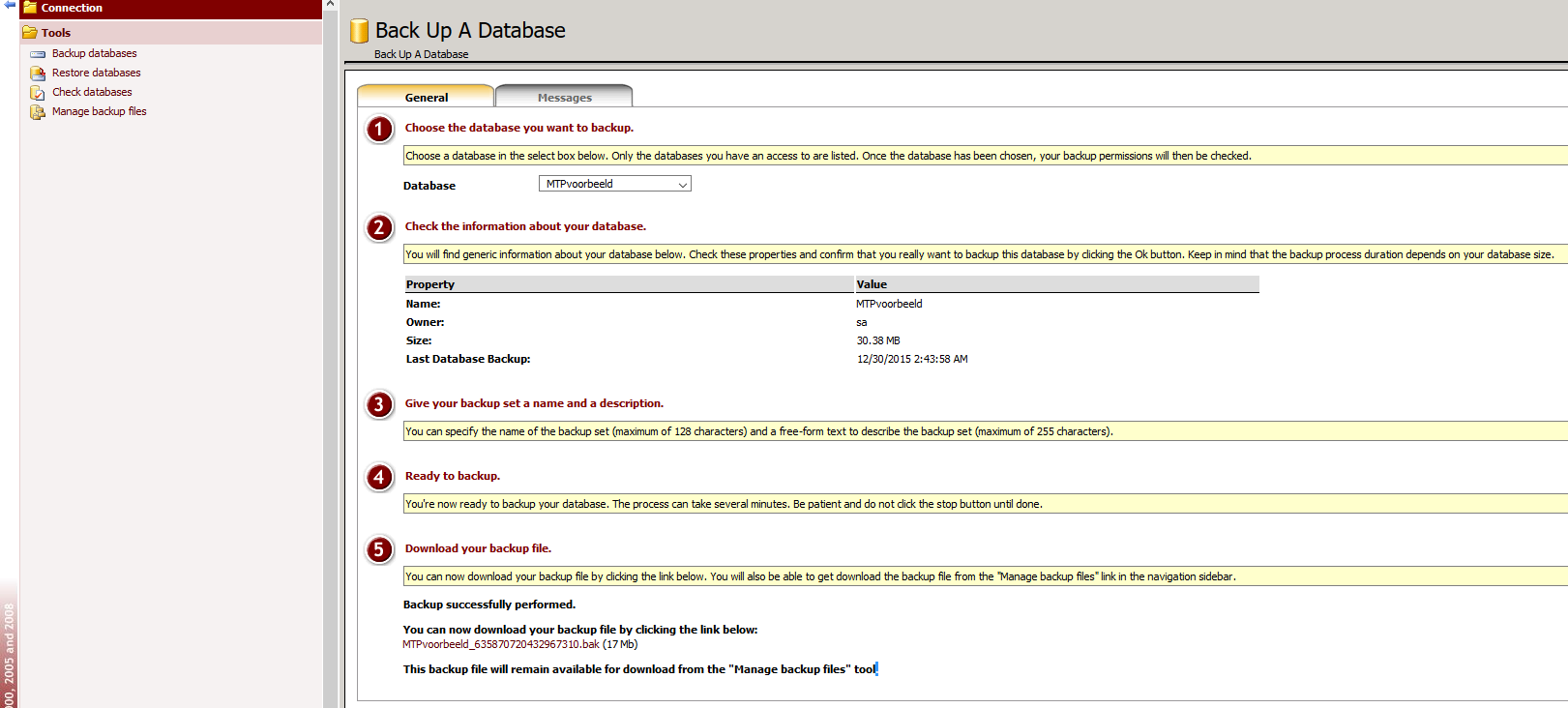Click the 'Back Up A Database' page title

point(470,31)
